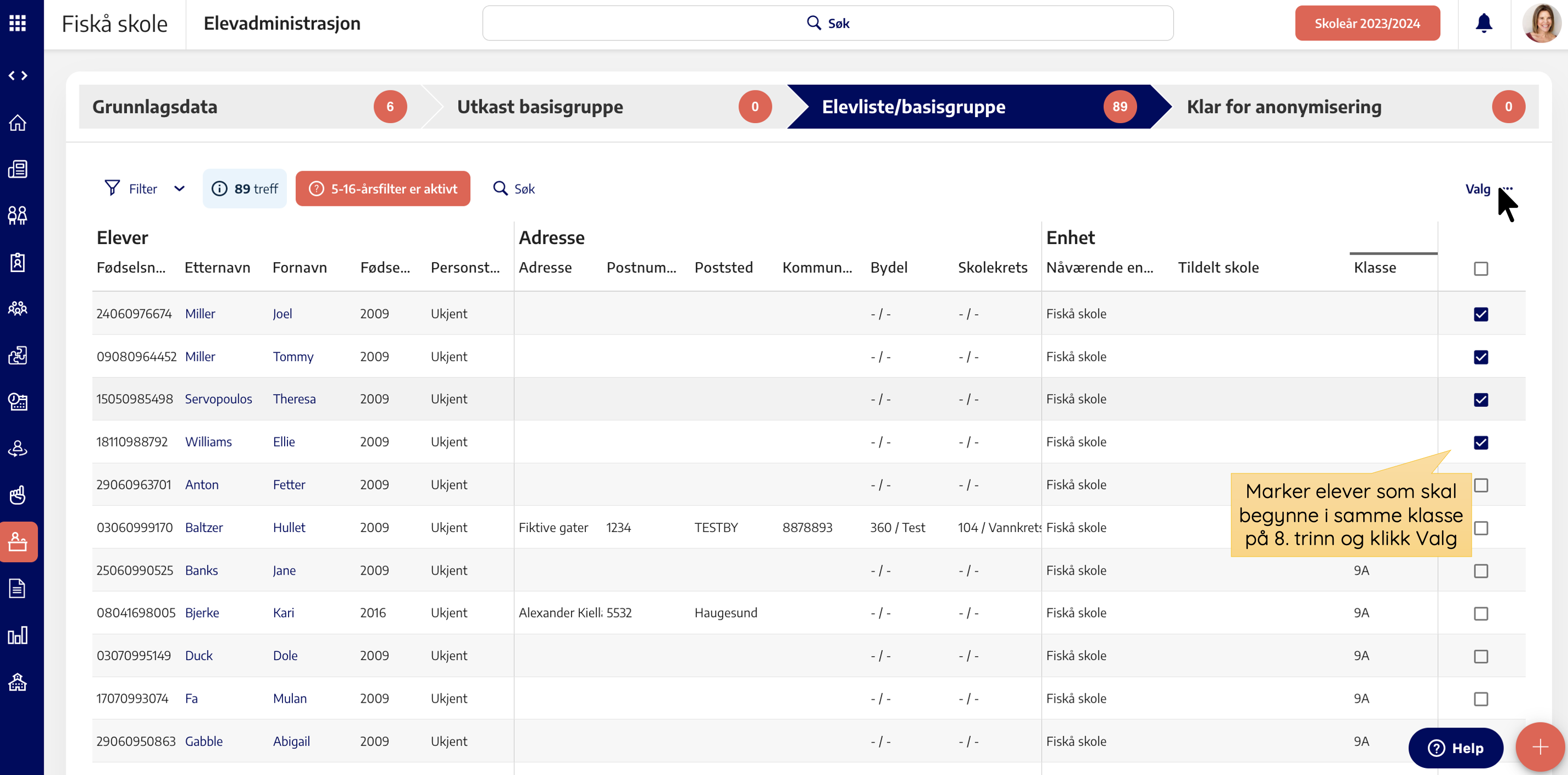Open the raised hand sidebar icon
Viewport: 1568px width, 775px height.
(x=18, y=495)
